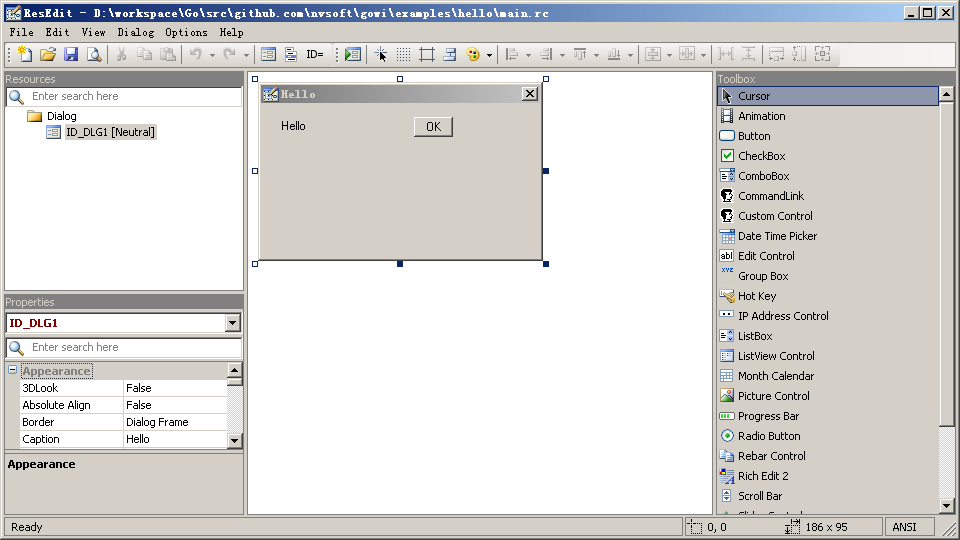Save the resource file
This screenshot has width=960, height=540.
pyautogui.click(x=71, y=54)
